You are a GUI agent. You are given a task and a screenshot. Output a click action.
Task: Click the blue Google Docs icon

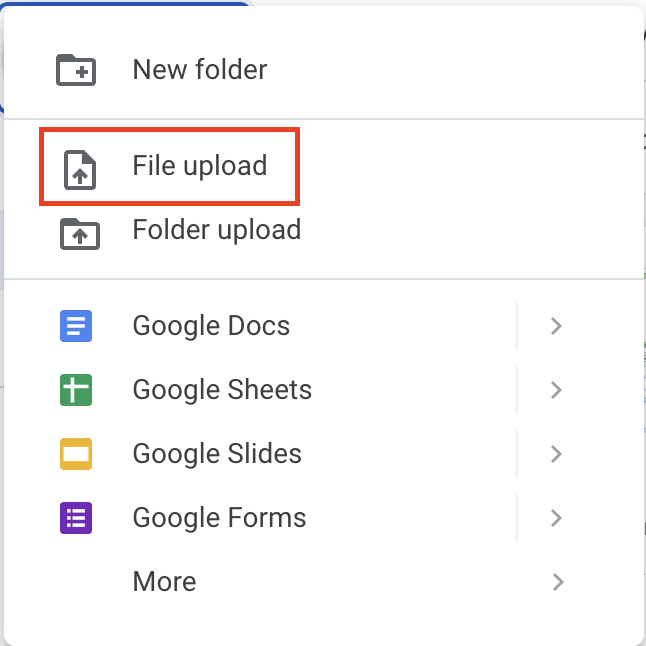pos(76,326)
